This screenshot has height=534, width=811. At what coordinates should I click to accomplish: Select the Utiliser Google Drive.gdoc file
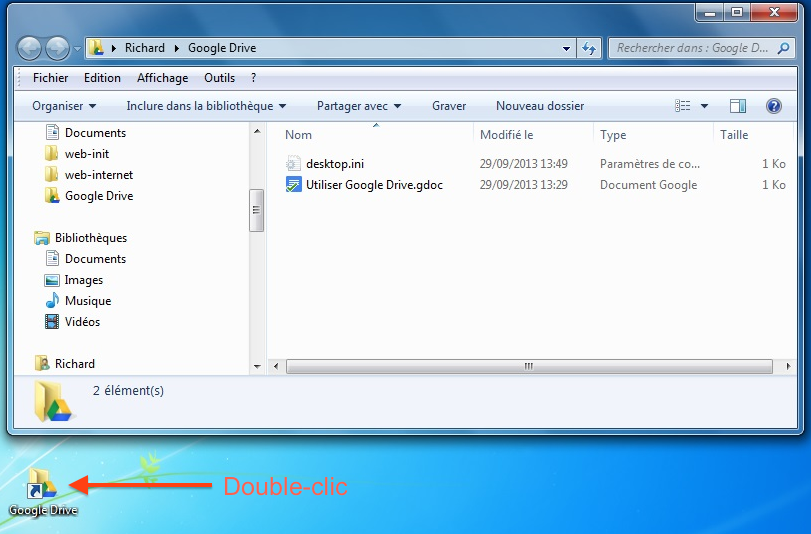(374, 185)
